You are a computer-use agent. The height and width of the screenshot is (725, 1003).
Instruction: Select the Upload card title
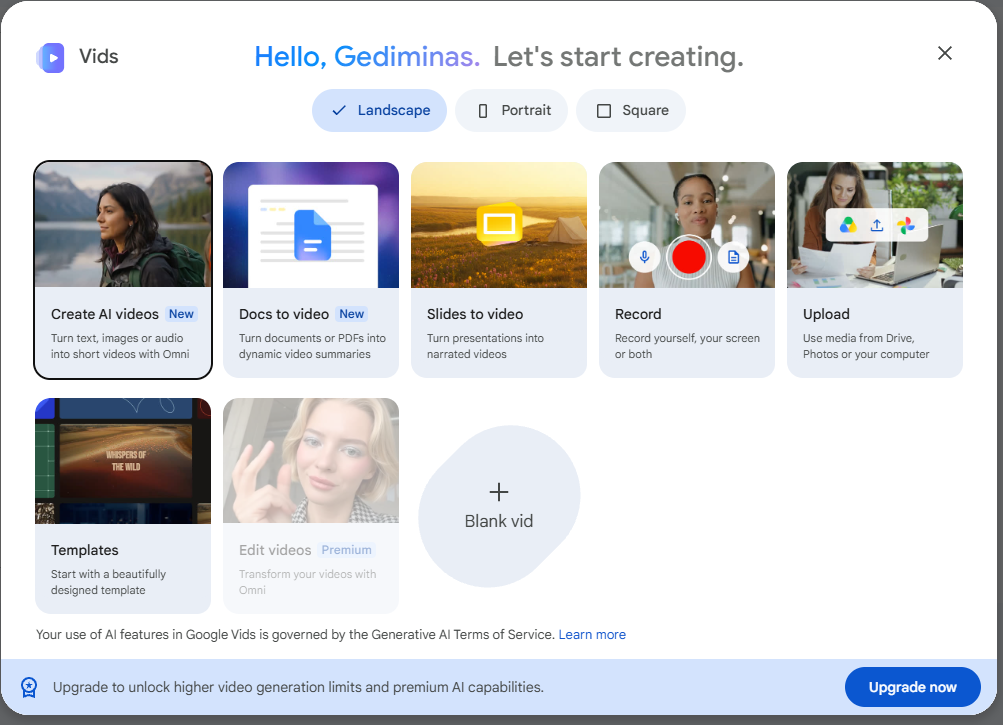[826, 314]
